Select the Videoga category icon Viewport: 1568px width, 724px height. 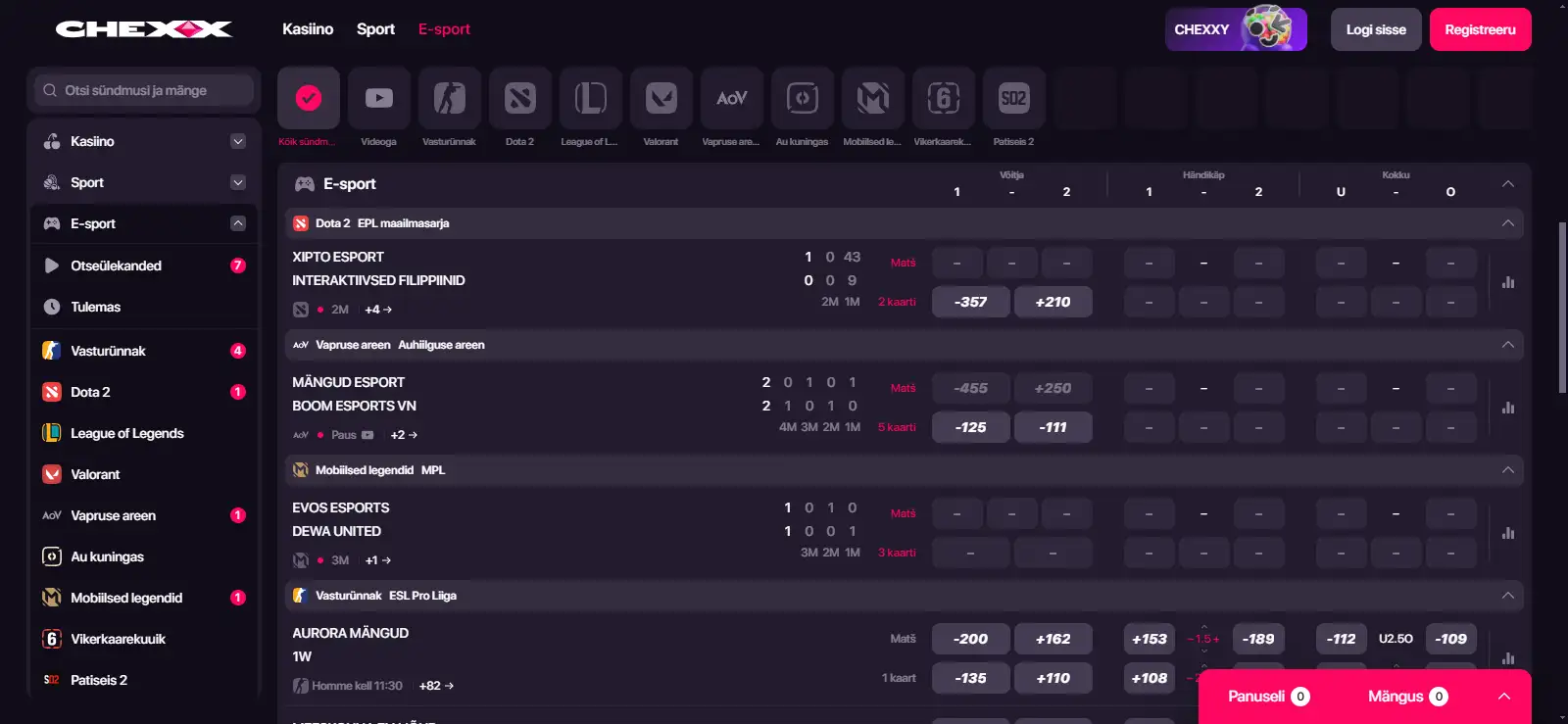tap(379, 98)
